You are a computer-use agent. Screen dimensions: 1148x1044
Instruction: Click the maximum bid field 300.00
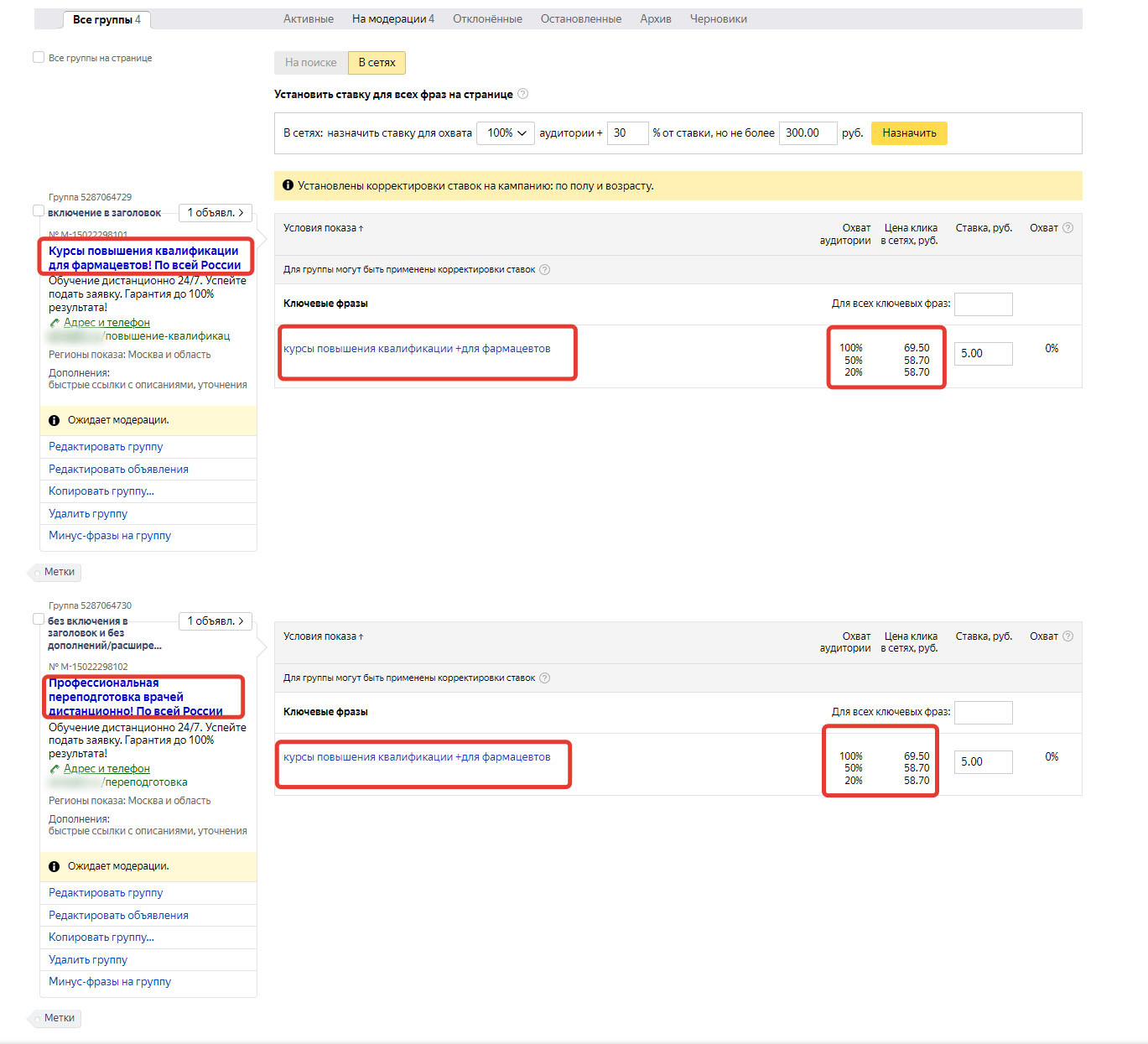[808, 132]
